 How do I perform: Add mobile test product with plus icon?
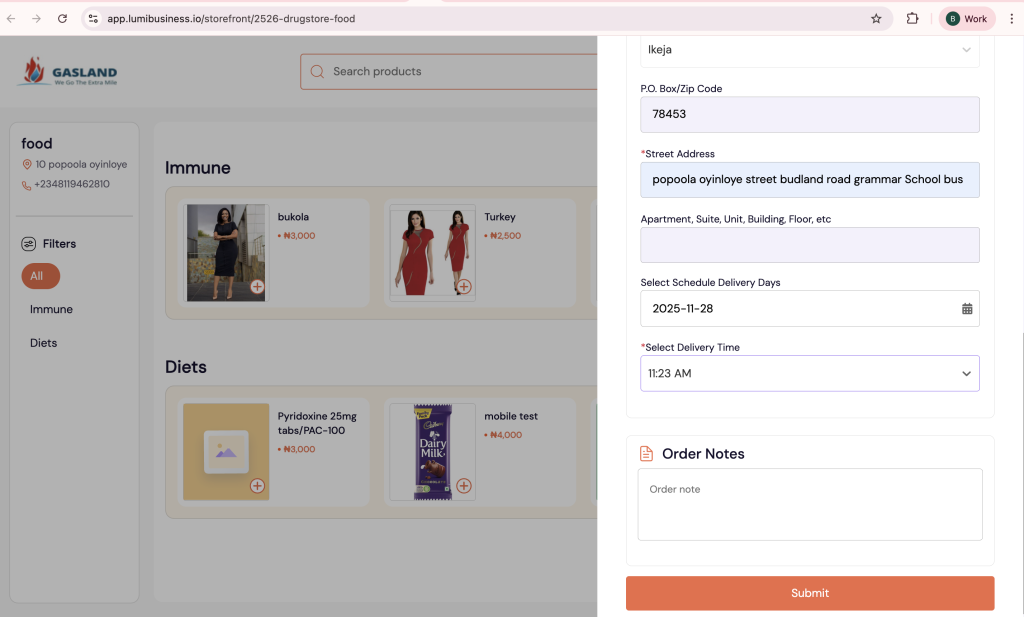pyautogui.click(x=463, y=486)
